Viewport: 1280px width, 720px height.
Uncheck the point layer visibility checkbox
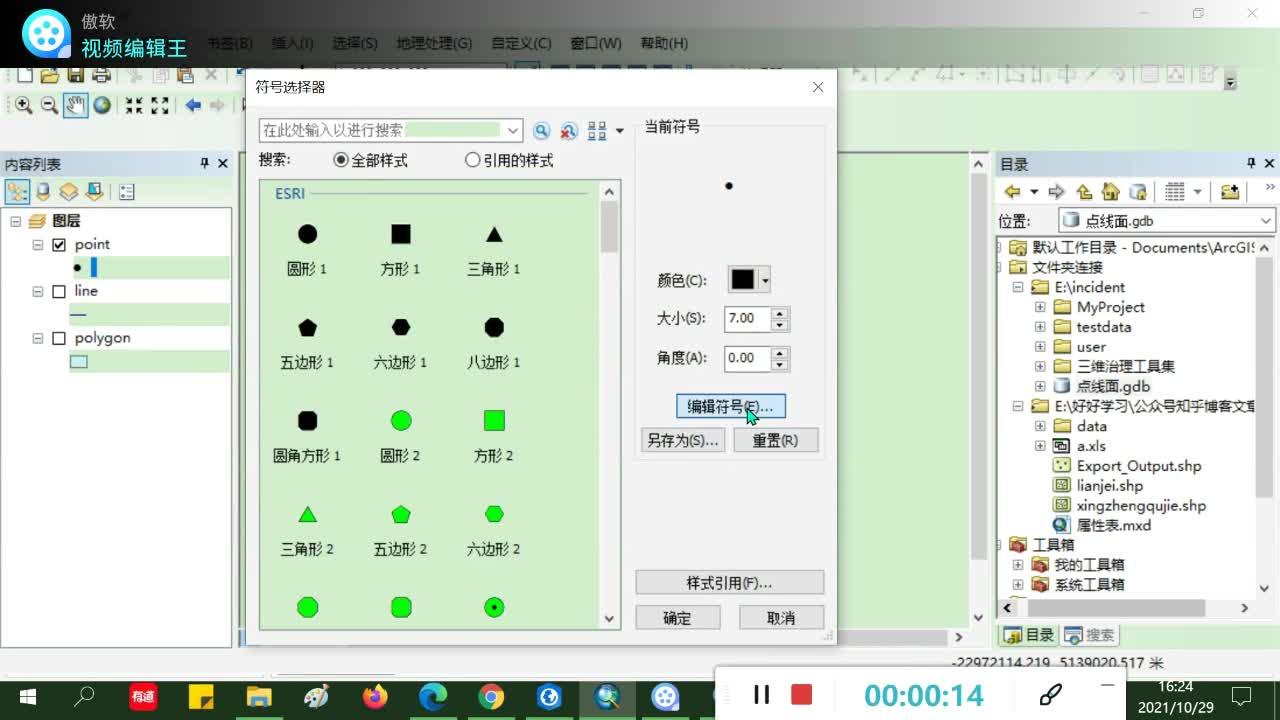click(x=60, y=244)
